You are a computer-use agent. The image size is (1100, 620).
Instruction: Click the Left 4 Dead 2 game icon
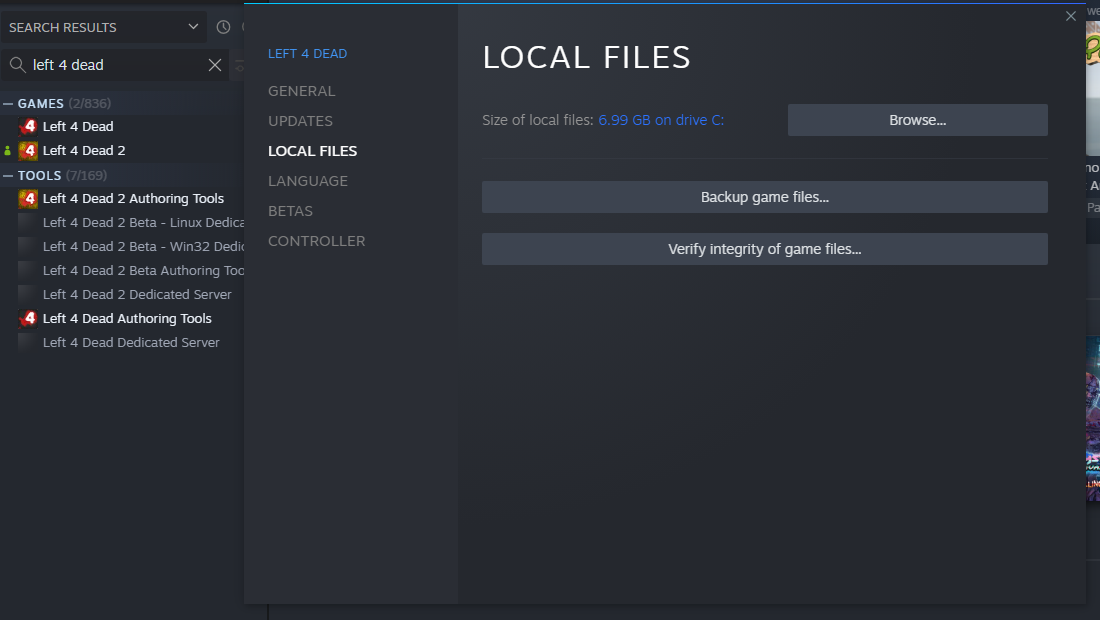click(x=28, y=150)
